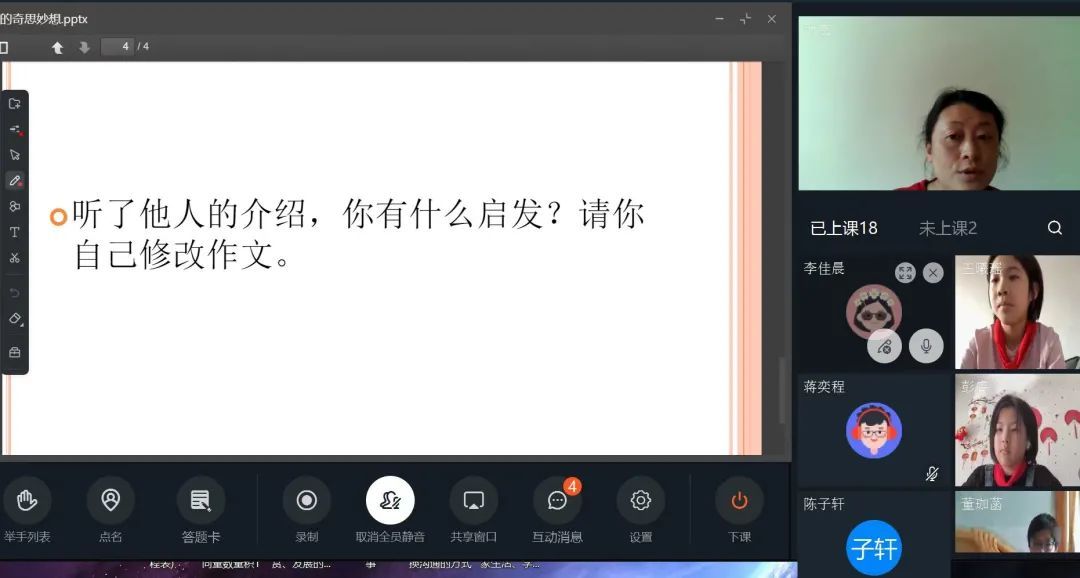Open the folder import tool in annotation toolbar
The image size is (1080, 578).
tap(14, 104)
